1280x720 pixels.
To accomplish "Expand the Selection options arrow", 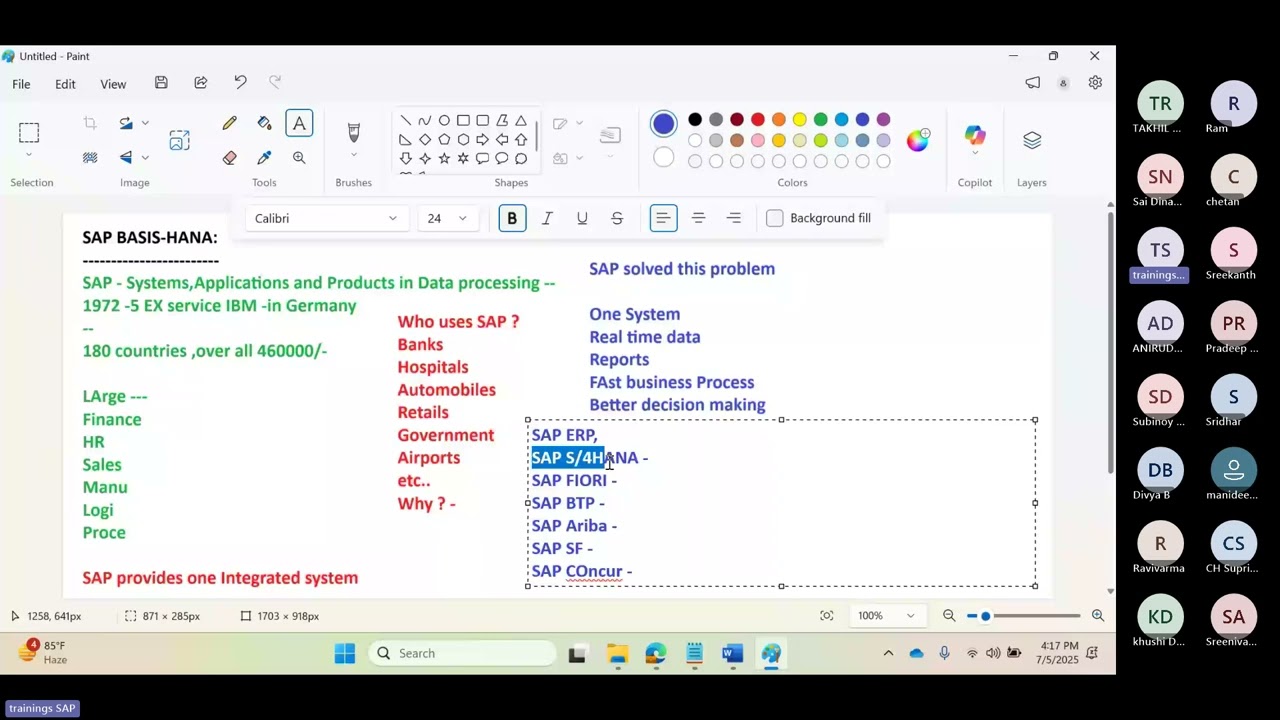I will (29, 155).
